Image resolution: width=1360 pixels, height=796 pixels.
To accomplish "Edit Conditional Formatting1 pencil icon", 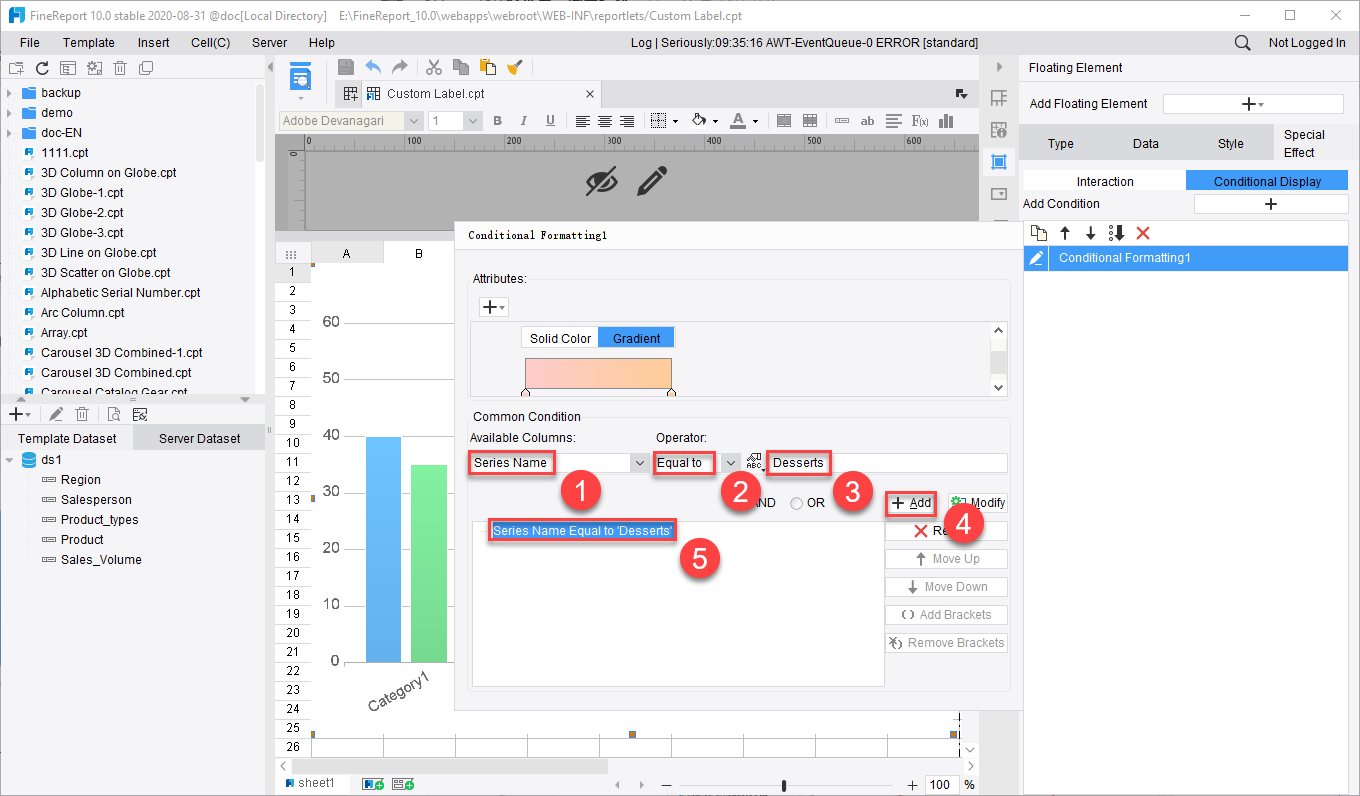I will coord(1037,258).
